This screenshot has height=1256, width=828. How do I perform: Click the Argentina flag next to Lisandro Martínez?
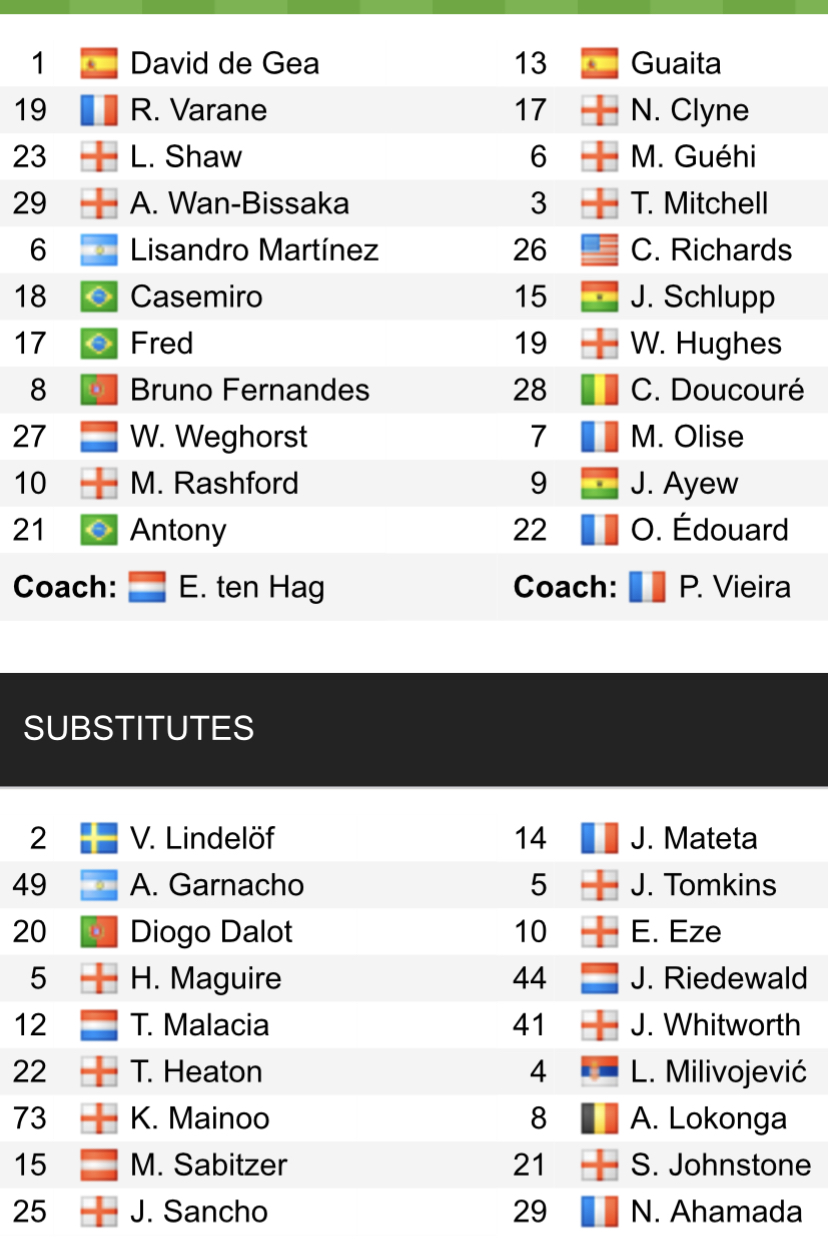[99, 250]
